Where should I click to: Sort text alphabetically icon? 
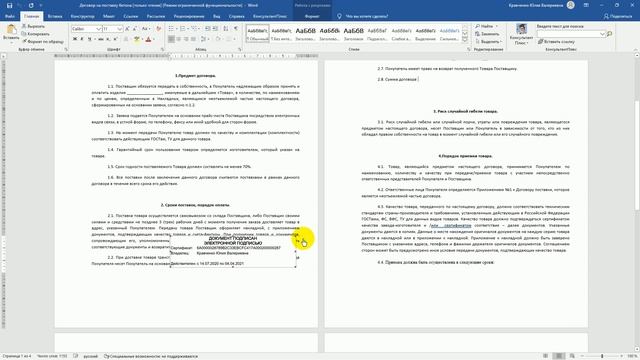226,29
